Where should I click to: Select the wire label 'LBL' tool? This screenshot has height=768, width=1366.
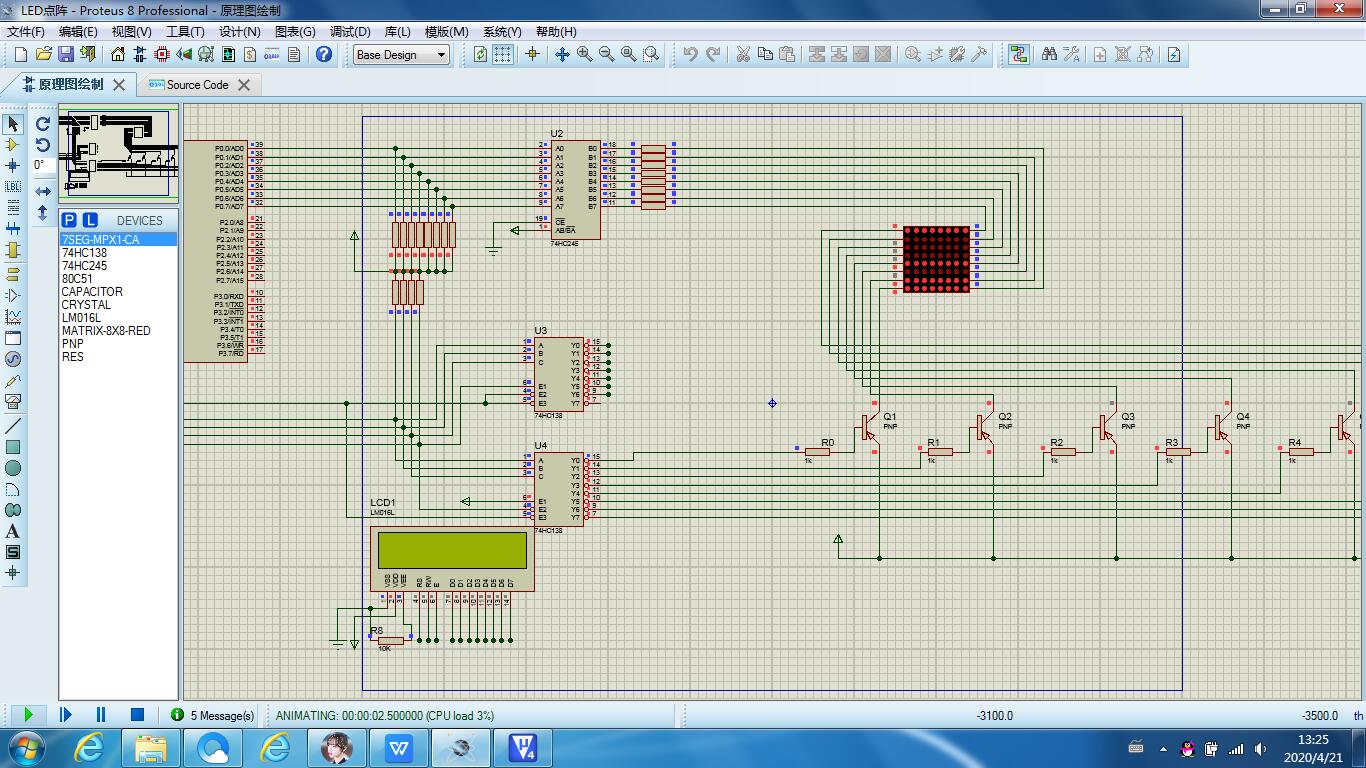tap(13, 187)
